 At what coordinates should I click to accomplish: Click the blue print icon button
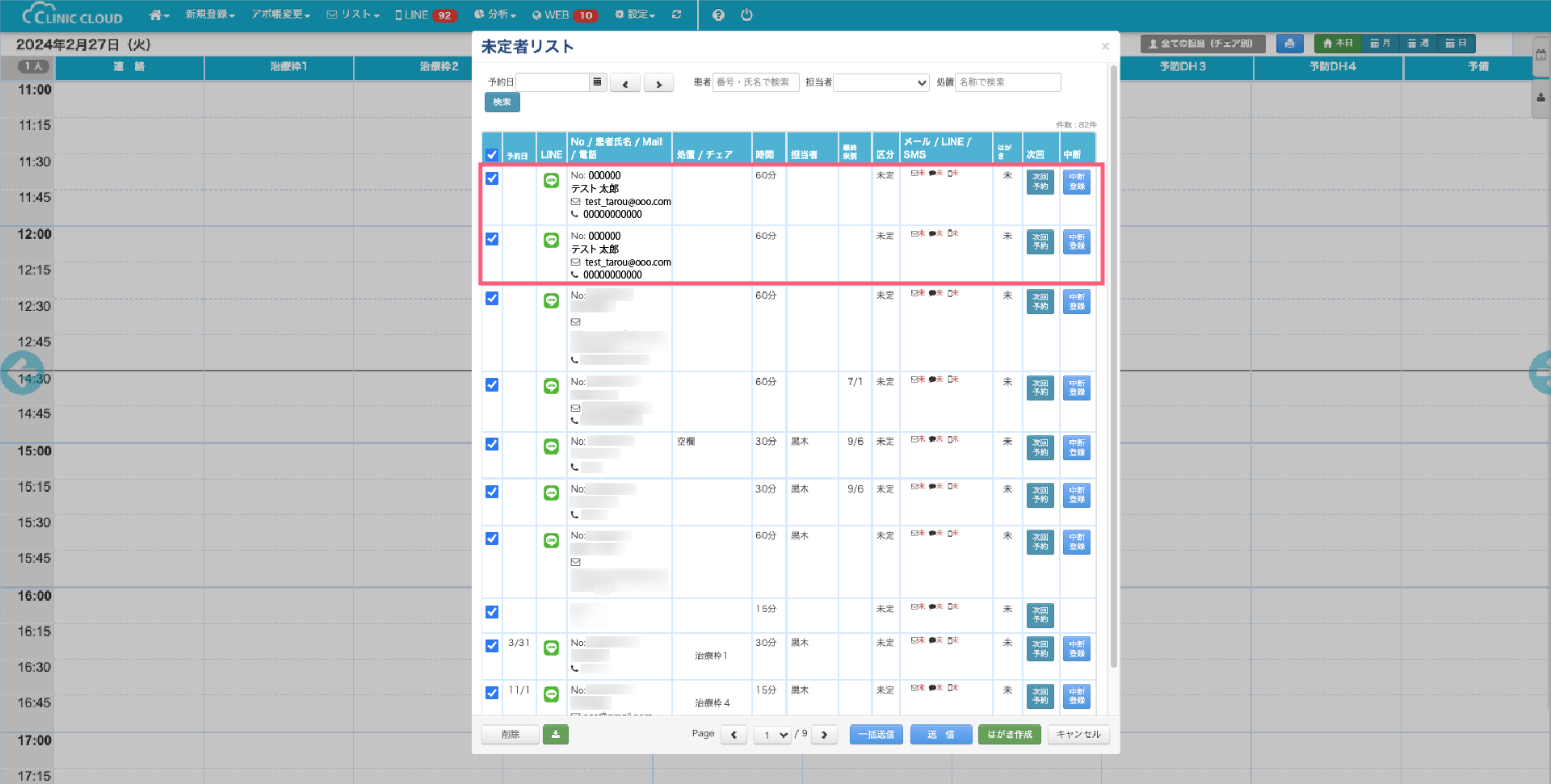tap(1289, 44)
